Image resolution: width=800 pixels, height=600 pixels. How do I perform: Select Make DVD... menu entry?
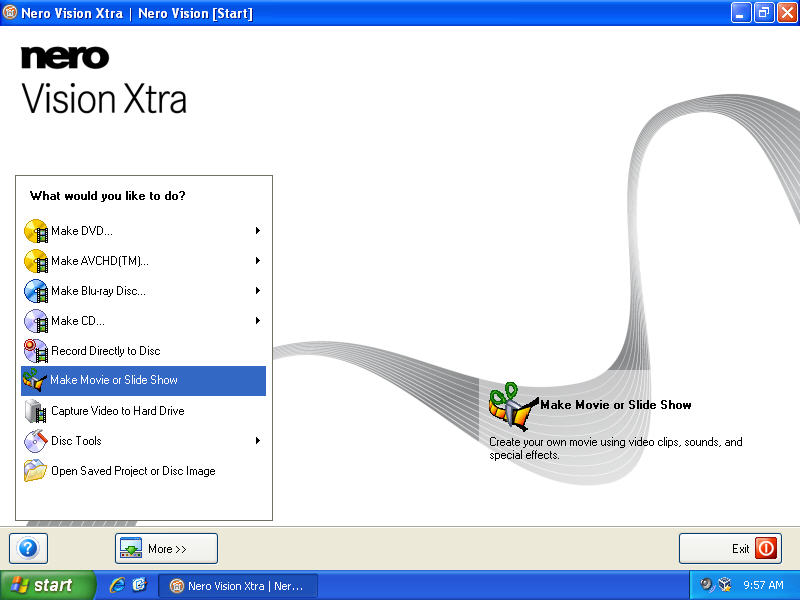[143, 231]
